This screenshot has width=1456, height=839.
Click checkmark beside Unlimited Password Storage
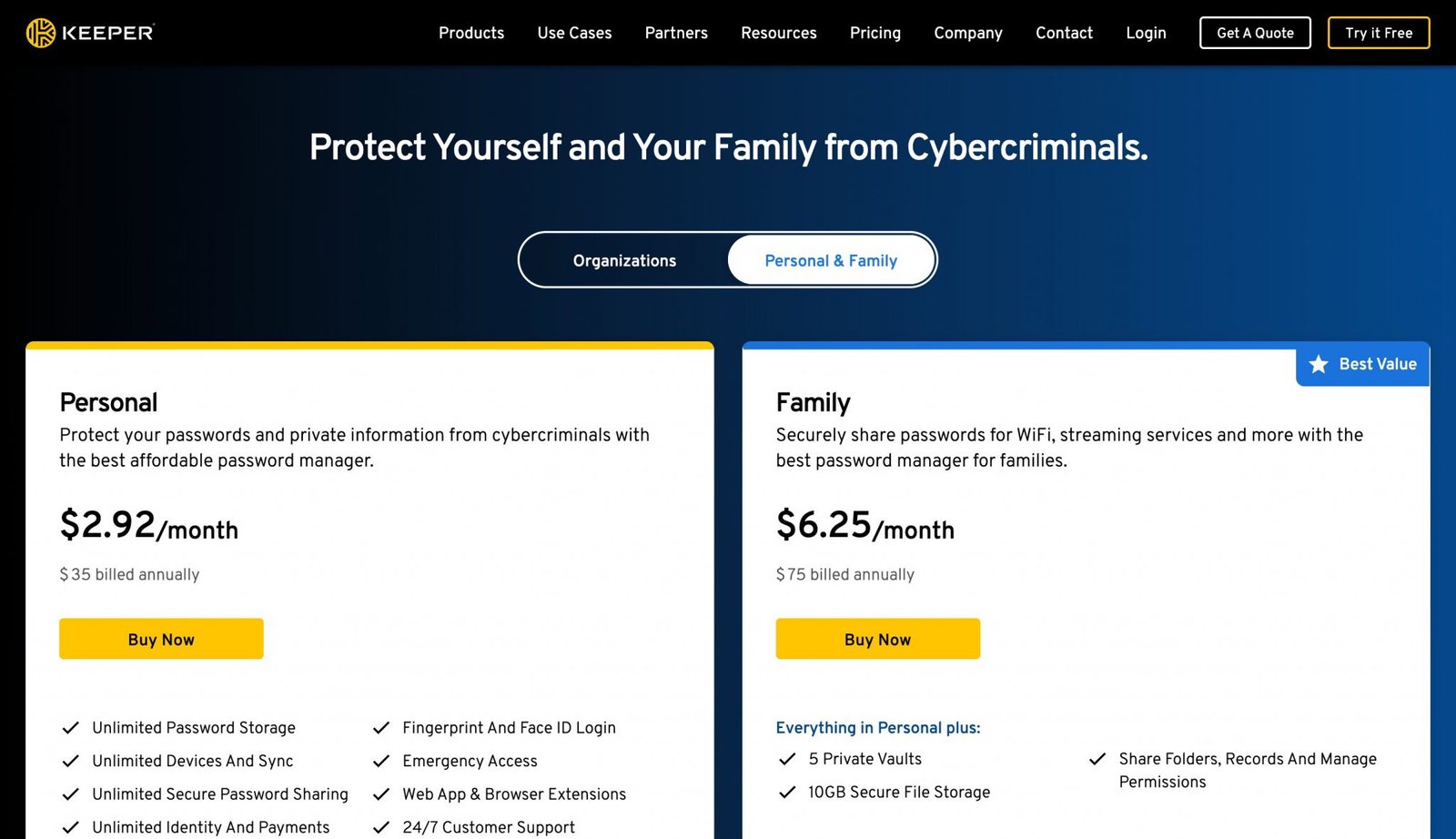[x=70, y=728]
